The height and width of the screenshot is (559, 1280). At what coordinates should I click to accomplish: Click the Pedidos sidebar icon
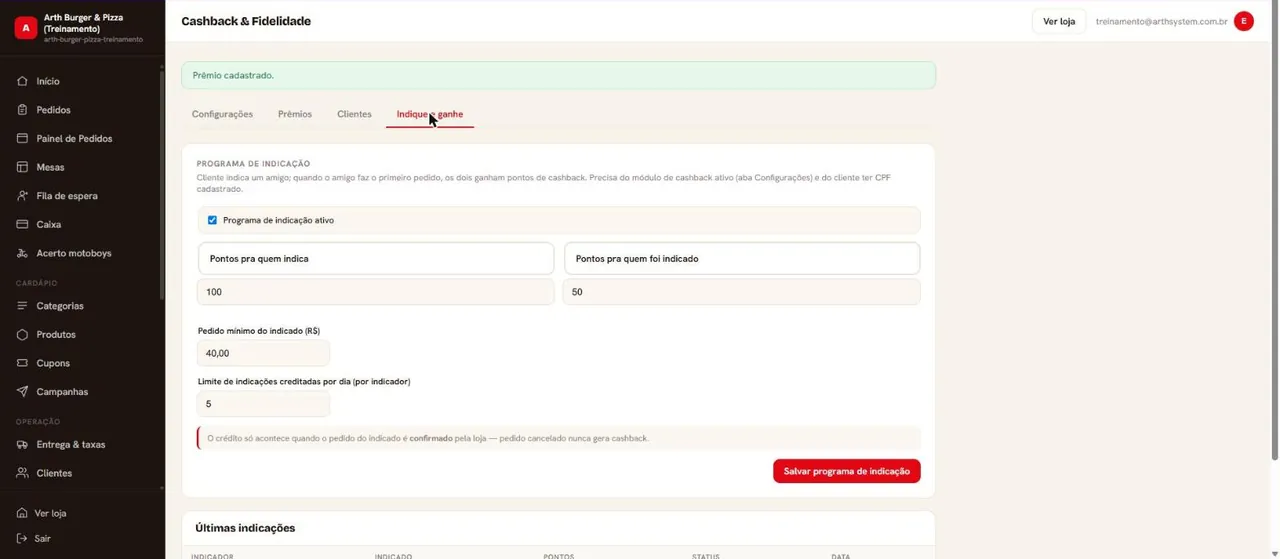(x=23, y=110)
